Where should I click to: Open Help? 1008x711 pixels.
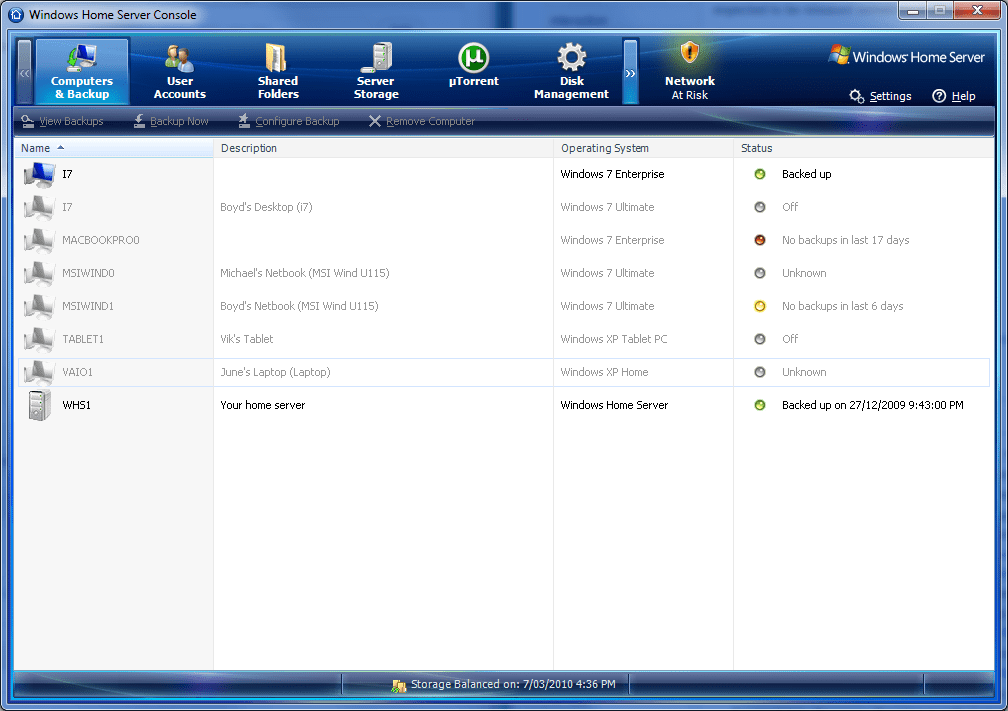pyautogui.click(x=954, y=96)
